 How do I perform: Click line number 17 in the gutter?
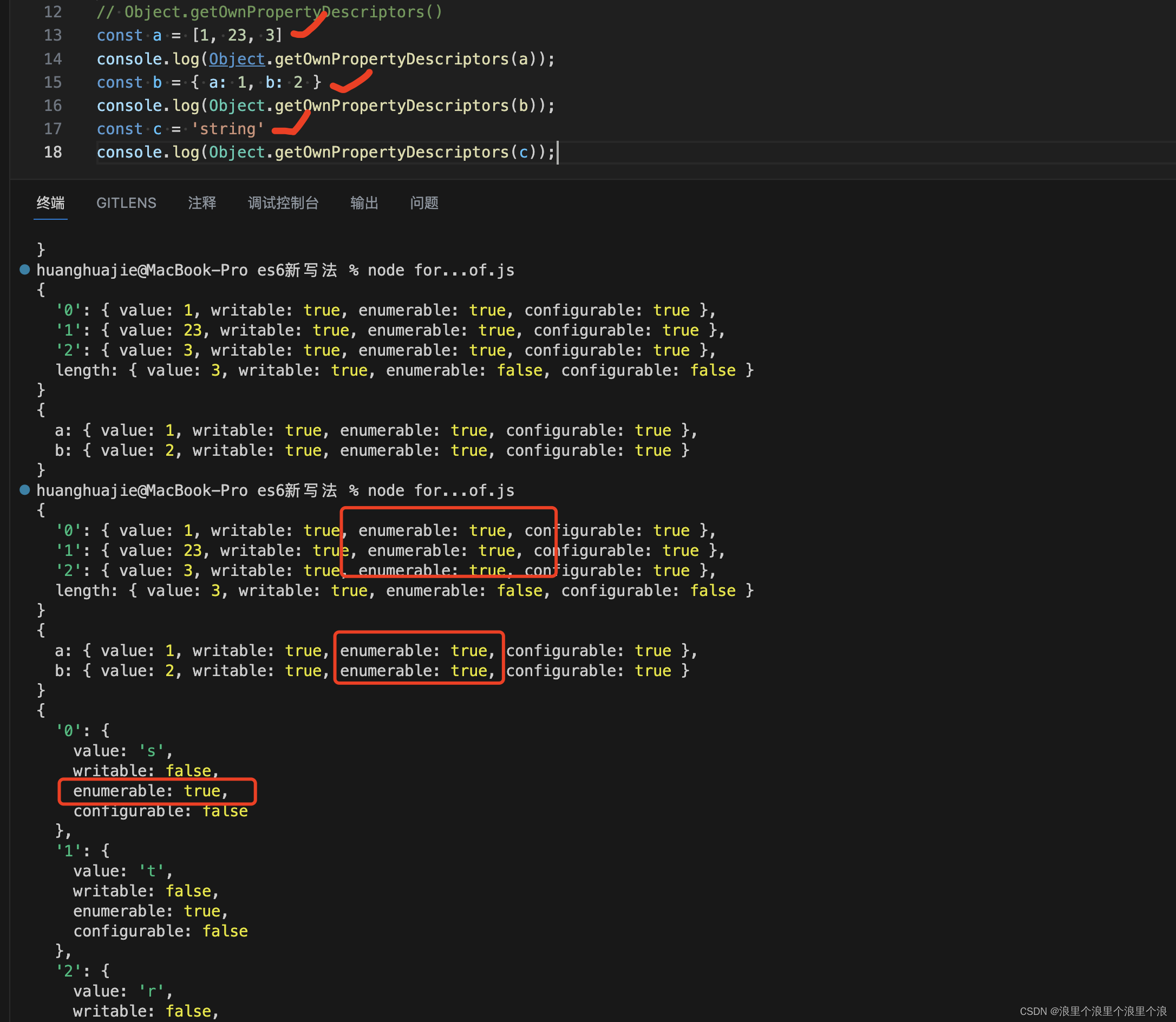(x=53, y=129)
